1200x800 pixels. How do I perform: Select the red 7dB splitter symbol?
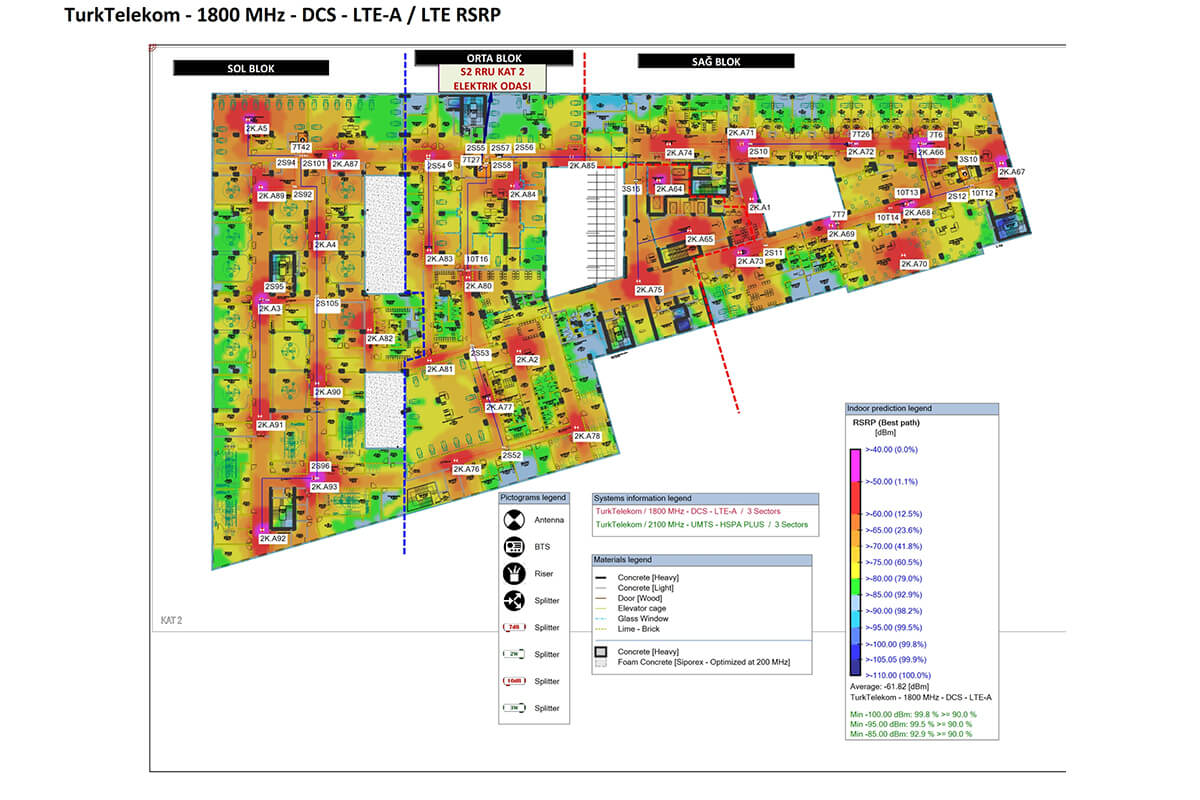point(515,628)
